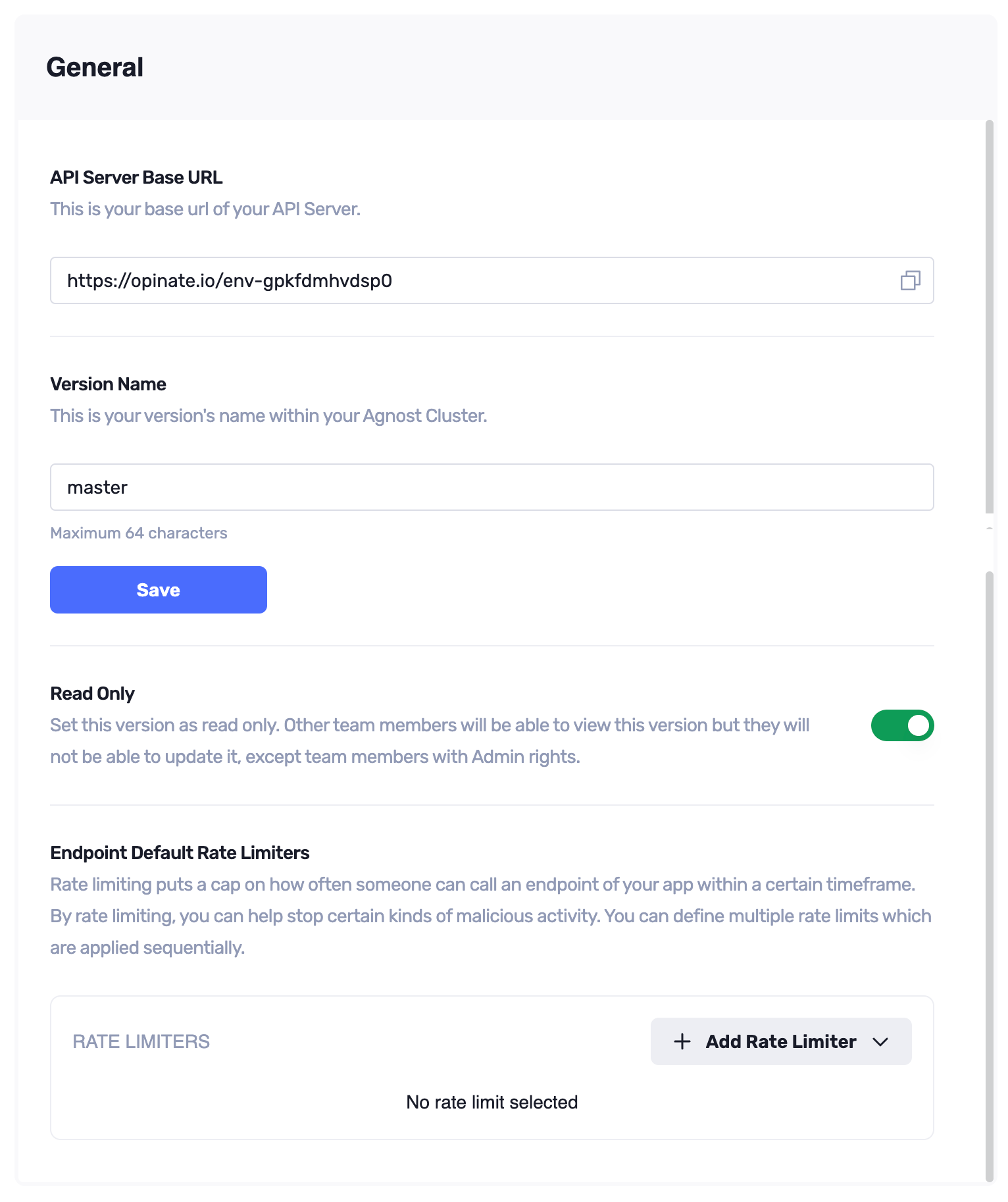This screenshot has height=1202, width=1008.
Task: Click the RATE LIMITERS panel label
Action: tap(141, 1041)
